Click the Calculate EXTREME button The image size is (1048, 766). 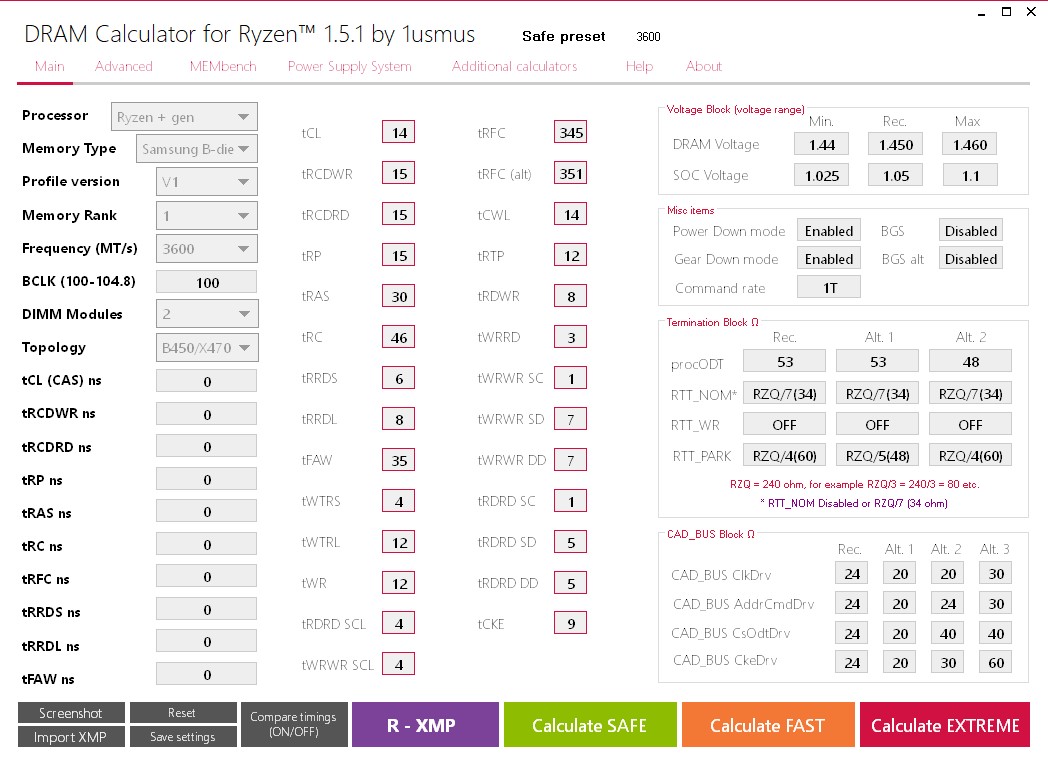(x=944, y=725)
